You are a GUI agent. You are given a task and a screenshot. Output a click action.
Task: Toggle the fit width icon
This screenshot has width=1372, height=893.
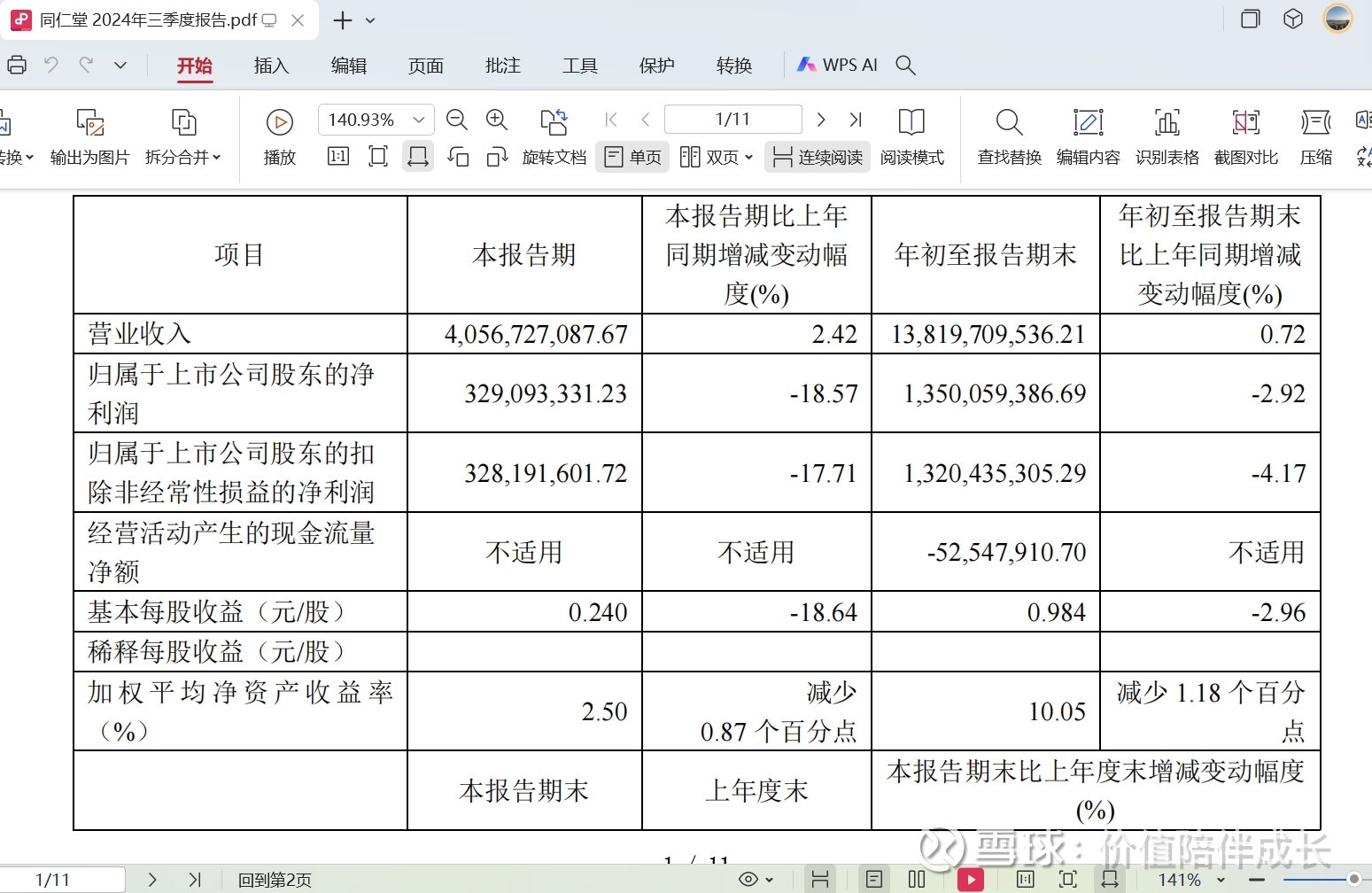coord(417,157)
